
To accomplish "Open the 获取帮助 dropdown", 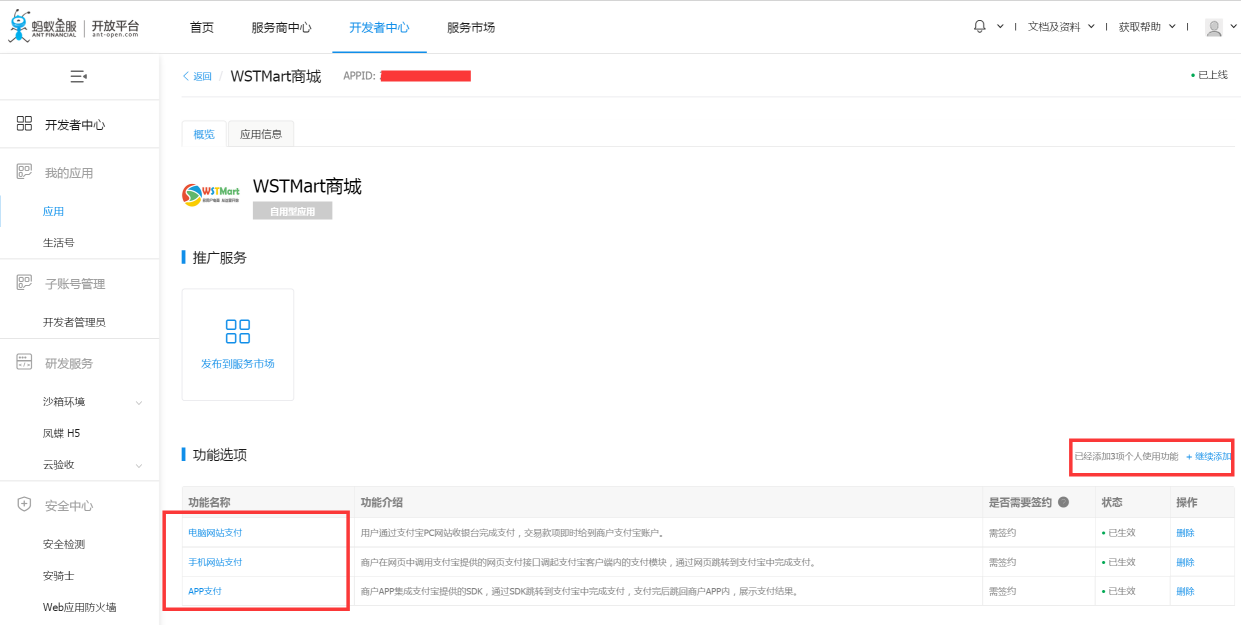I will point(1145,27).
